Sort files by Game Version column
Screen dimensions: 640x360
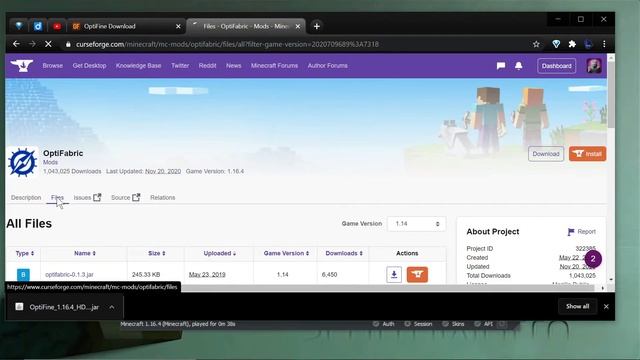point(286,253)
